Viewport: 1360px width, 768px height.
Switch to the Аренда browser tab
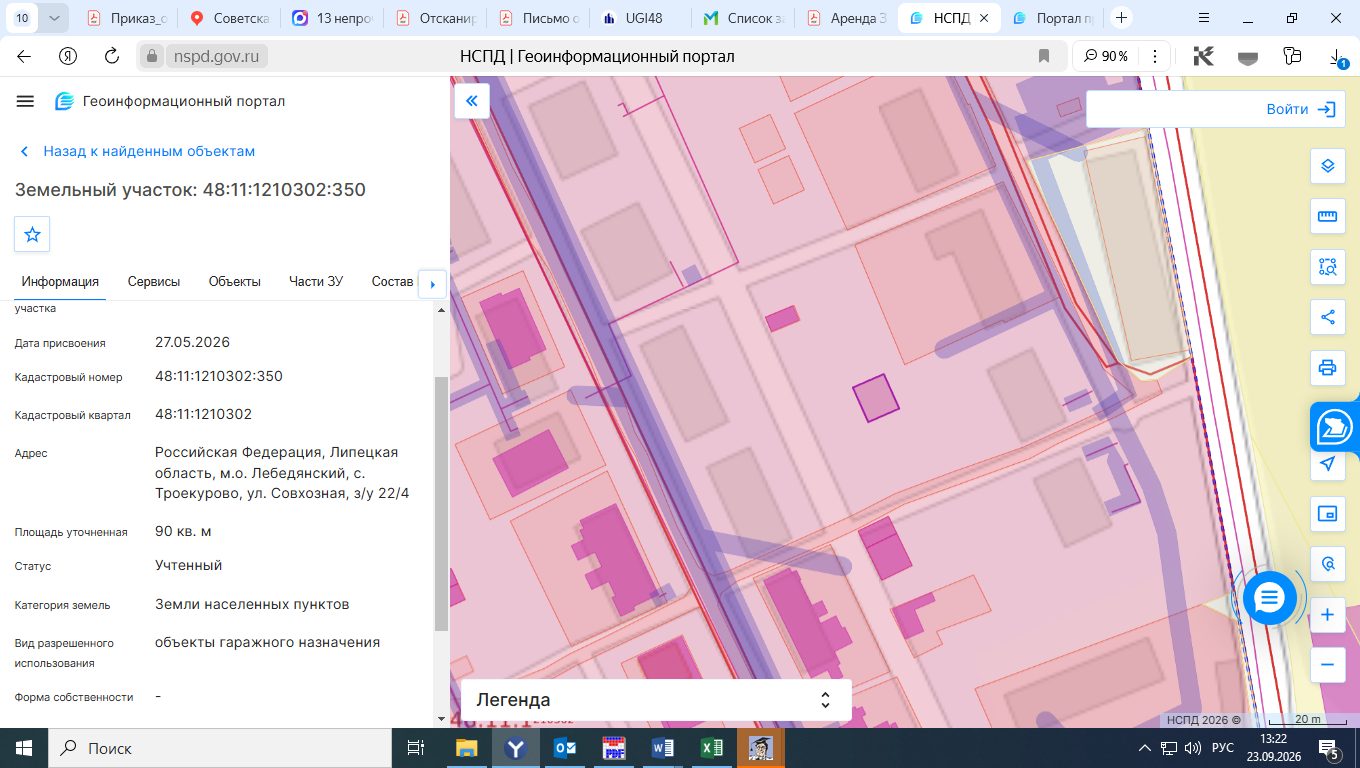845,18
